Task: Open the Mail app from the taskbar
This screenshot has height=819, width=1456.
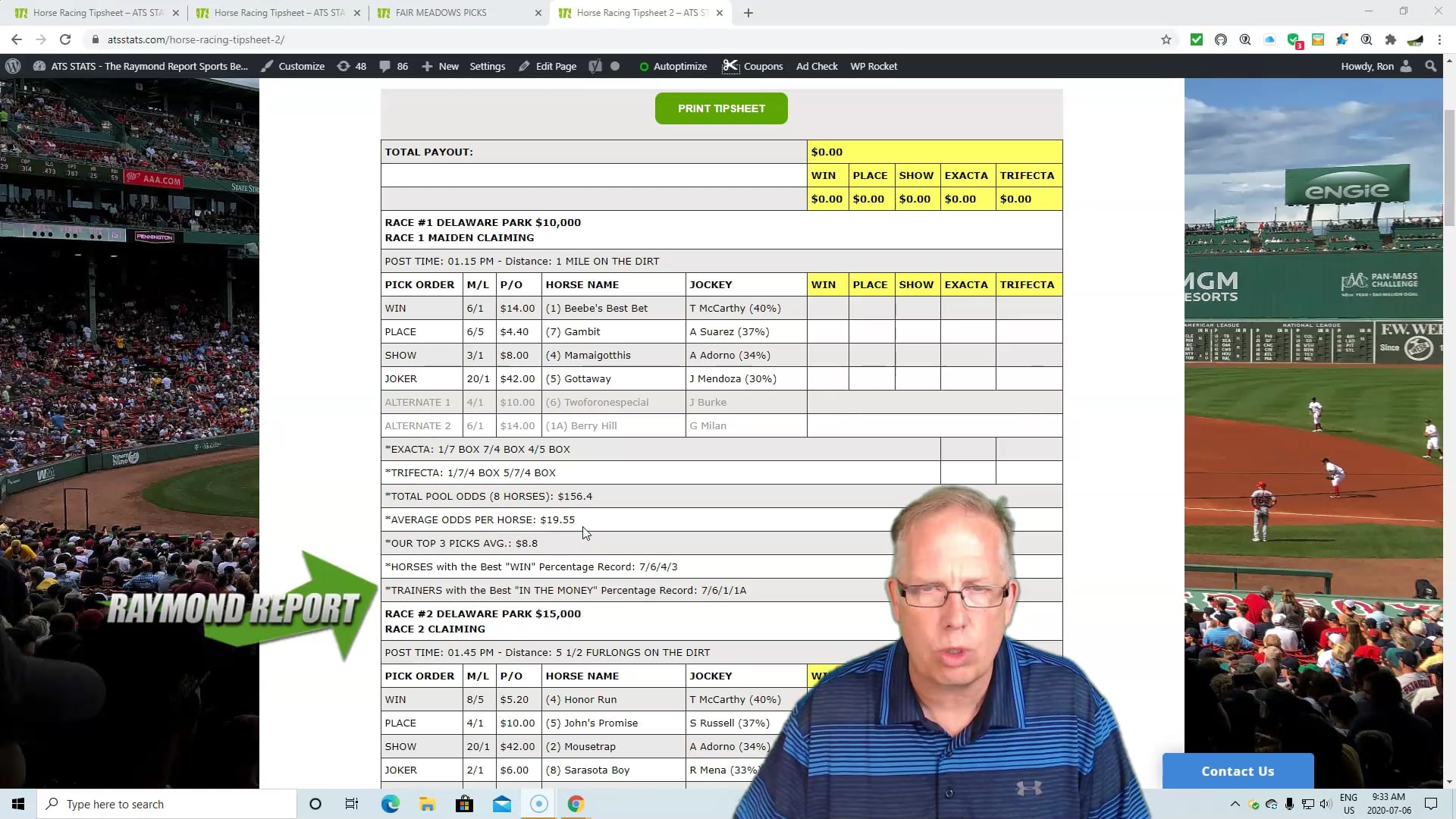Action: click(x=501, y=804)
